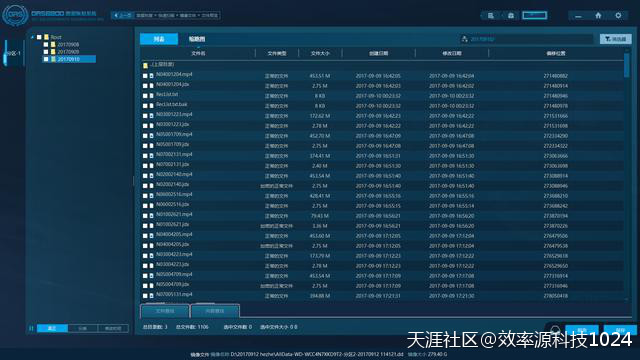The image size is (640, 360).
Task: Click file icon beside N03004223.mp4
Action: click(151, 256)
